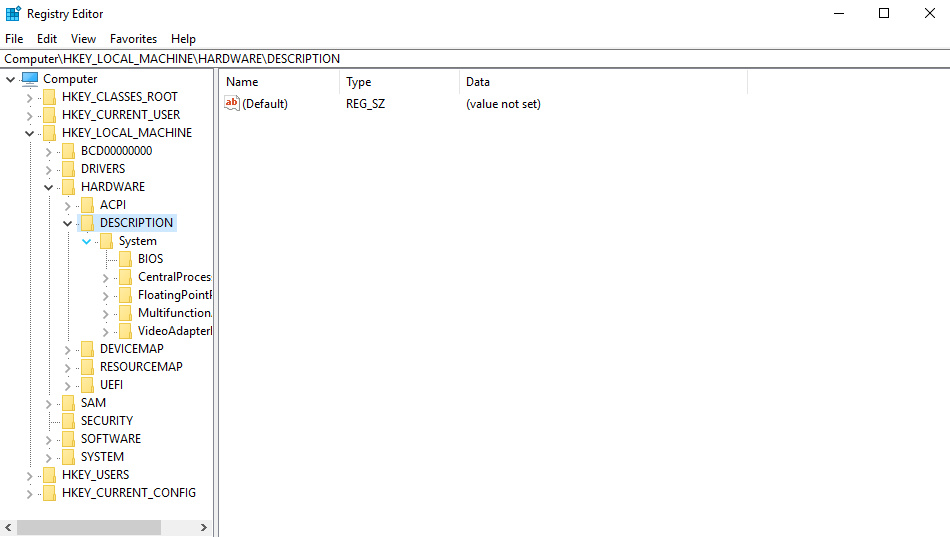Image resolution: width=950 pixels, height=537 pixels.
Task: Collapse the Computer root node
Action: click(x=10, y=79)
